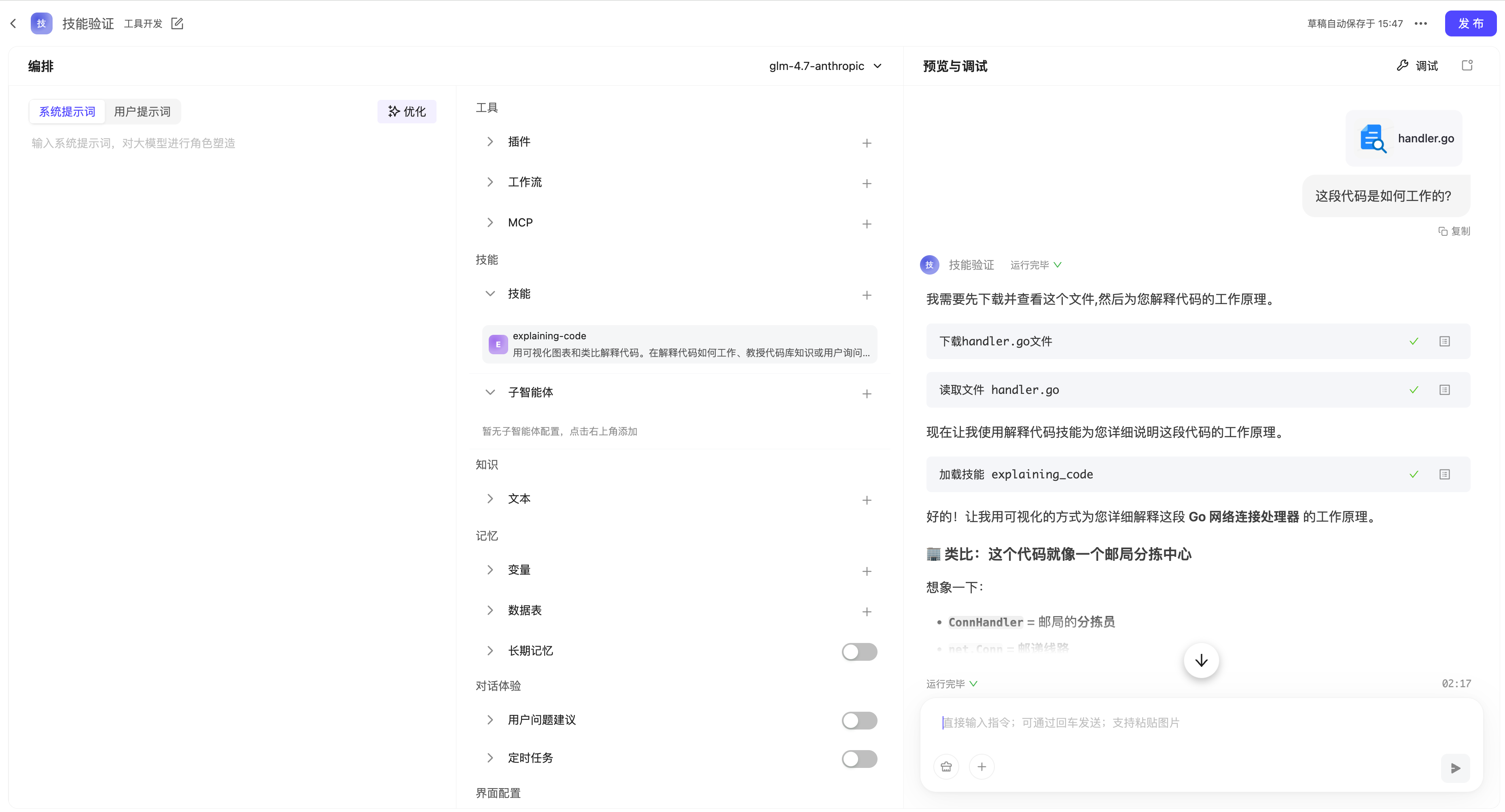The height and width of the screenshot is (812, 1505).
Task: Click the back arrow icon
Action: (13, 23)
